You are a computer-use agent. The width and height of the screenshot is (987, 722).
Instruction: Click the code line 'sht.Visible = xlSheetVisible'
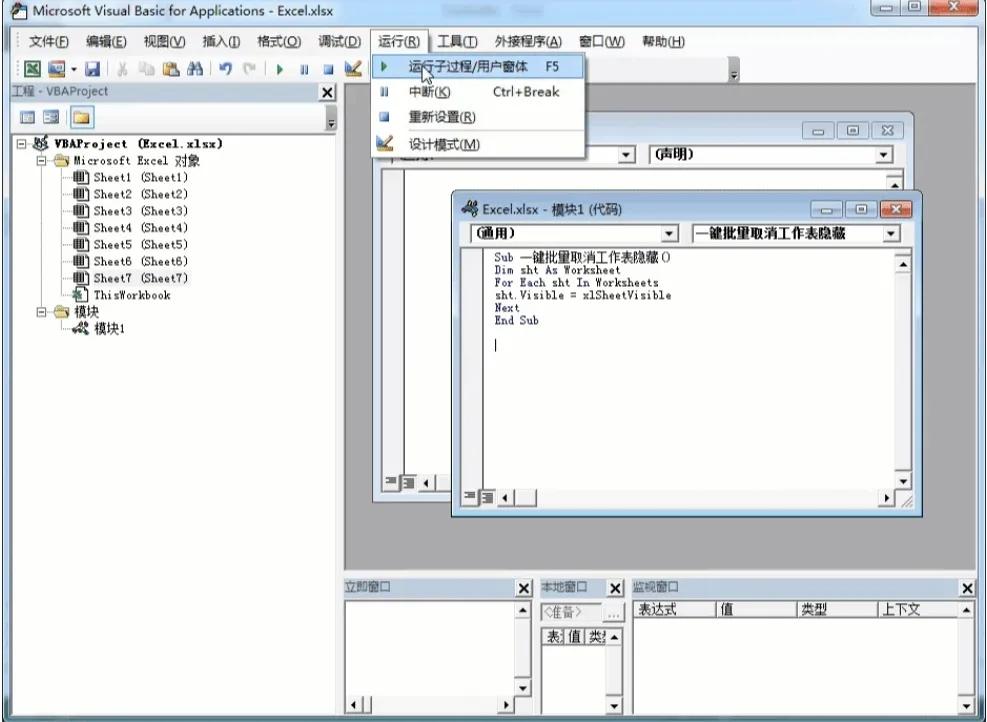tap(583, 295)
